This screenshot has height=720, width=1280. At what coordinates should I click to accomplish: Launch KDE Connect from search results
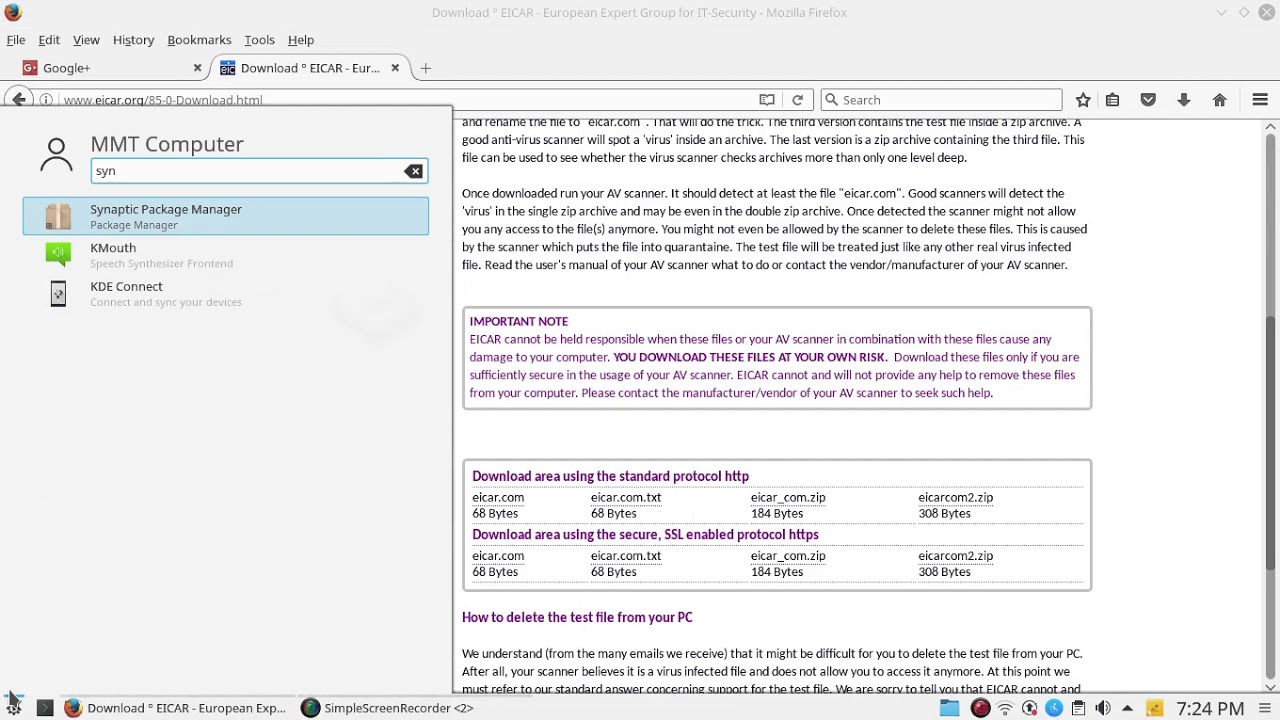[226, 293]
